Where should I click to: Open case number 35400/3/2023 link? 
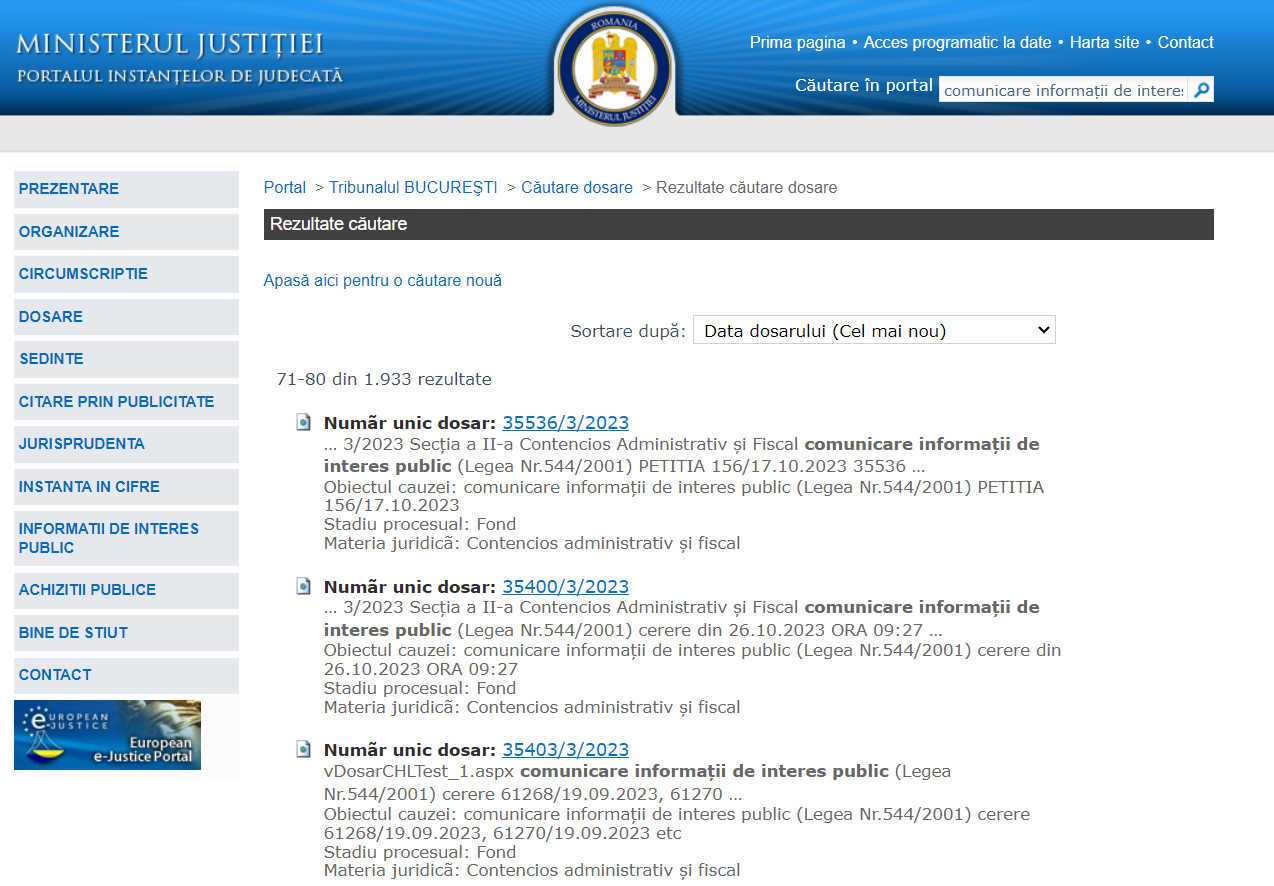pos(566,587)
